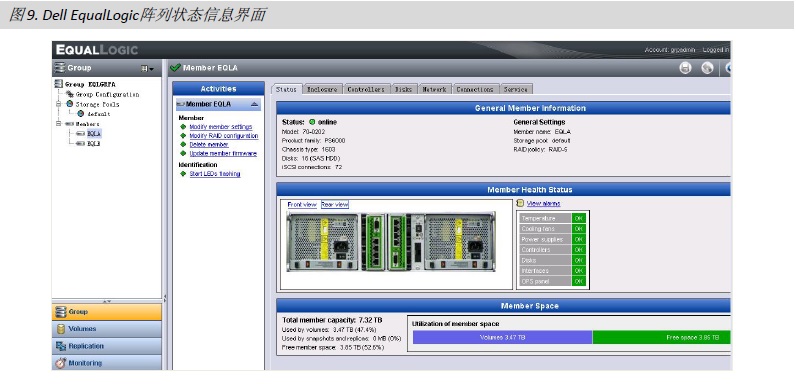Screen dimensions: 796x384
Task: Click the green Free space utilization bar
Action: pyautogui.click(x=661, y=337)
